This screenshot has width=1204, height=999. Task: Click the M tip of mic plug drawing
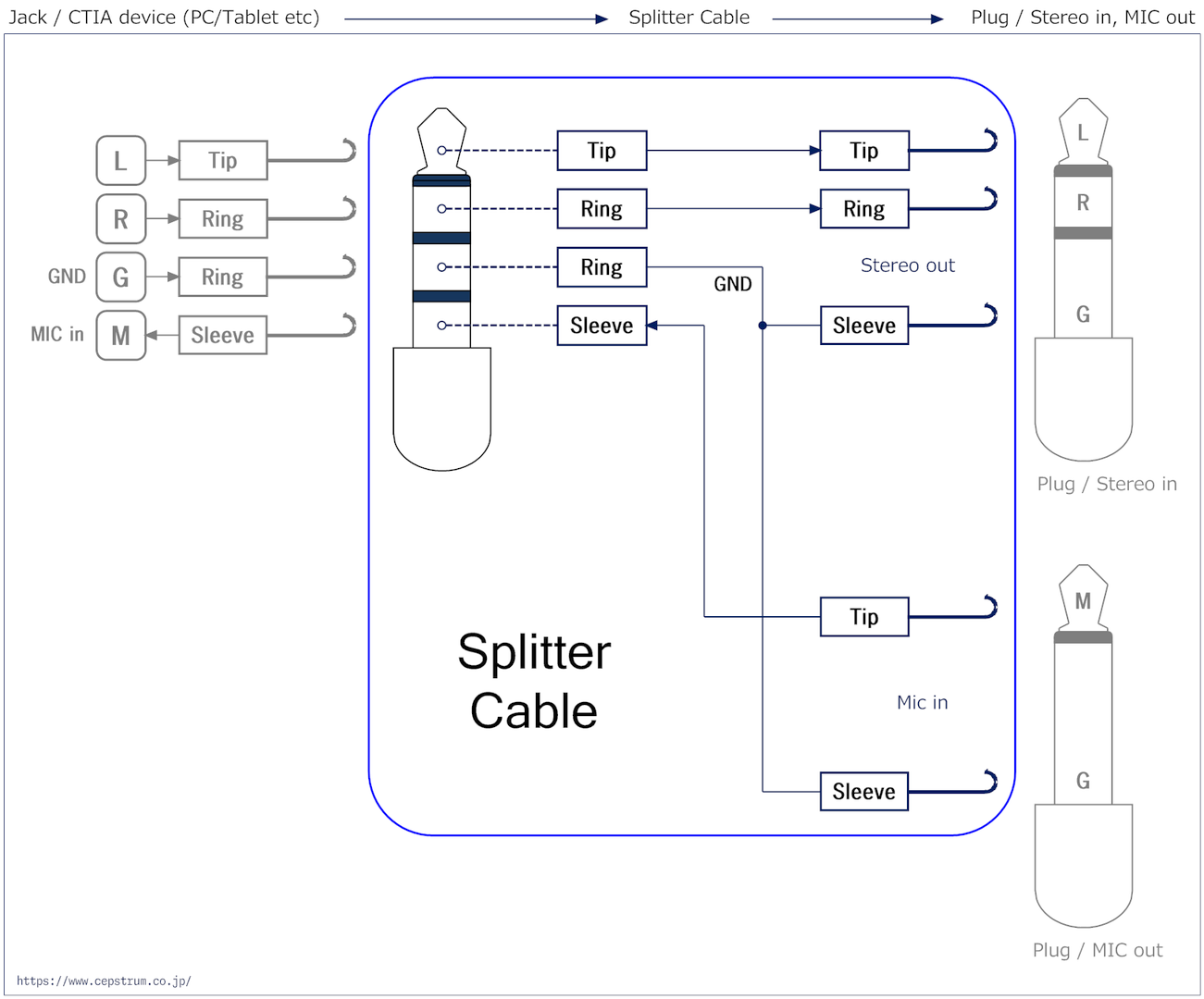click(x=1083, y=600)
